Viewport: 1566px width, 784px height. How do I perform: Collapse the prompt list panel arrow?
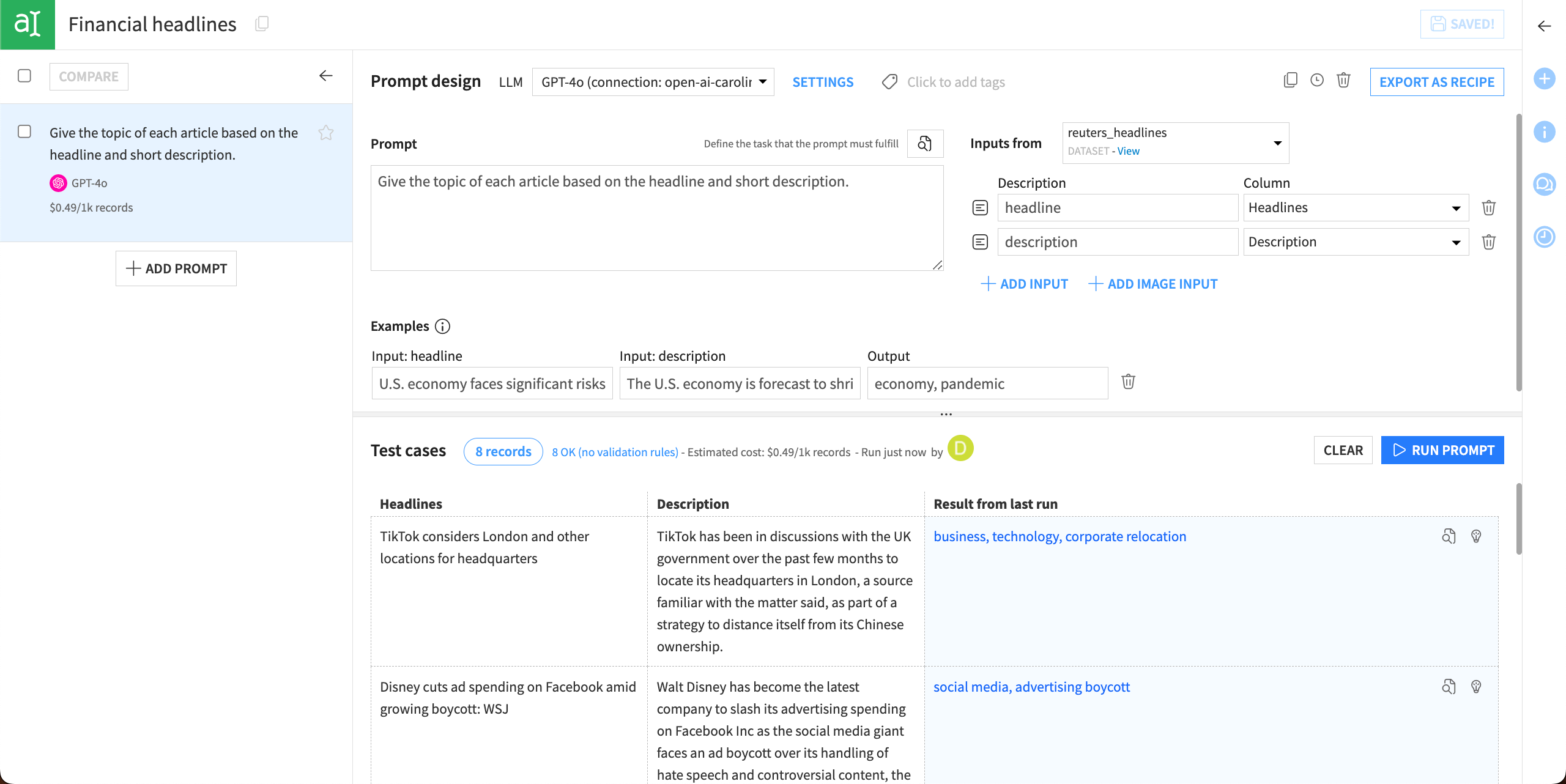pos(326,76)
